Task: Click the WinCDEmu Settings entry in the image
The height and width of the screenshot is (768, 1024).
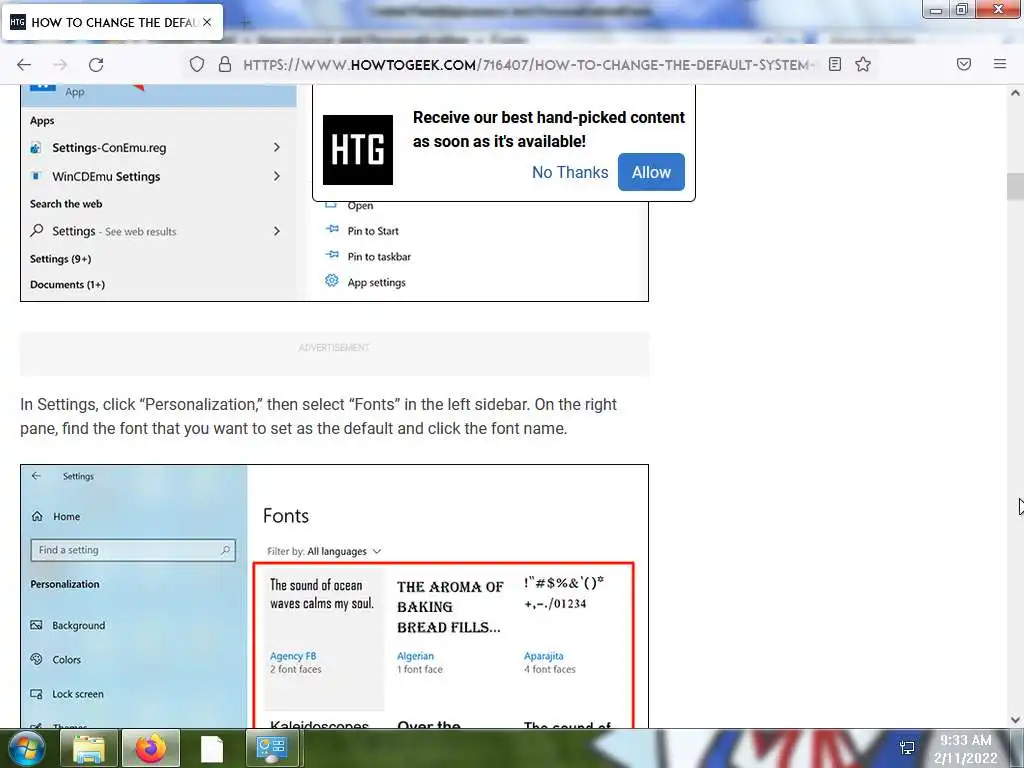Action: click(x=106, y=176)
